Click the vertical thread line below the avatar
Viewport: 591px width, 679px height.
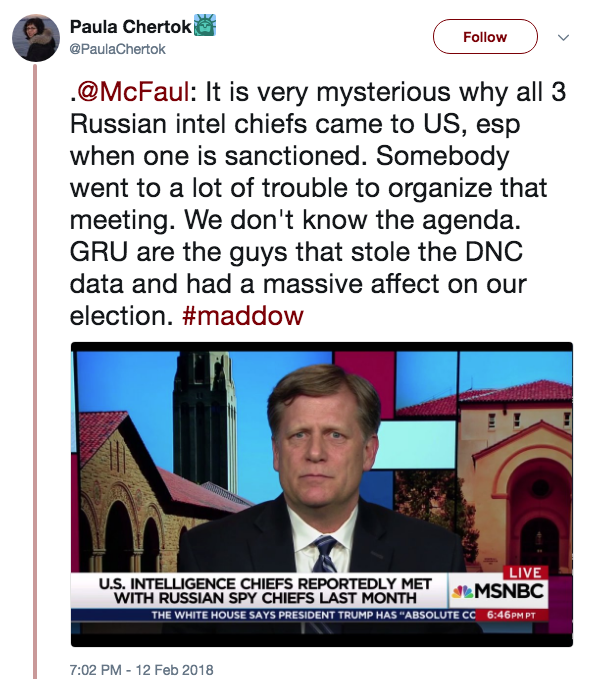[x=35, y=370]
